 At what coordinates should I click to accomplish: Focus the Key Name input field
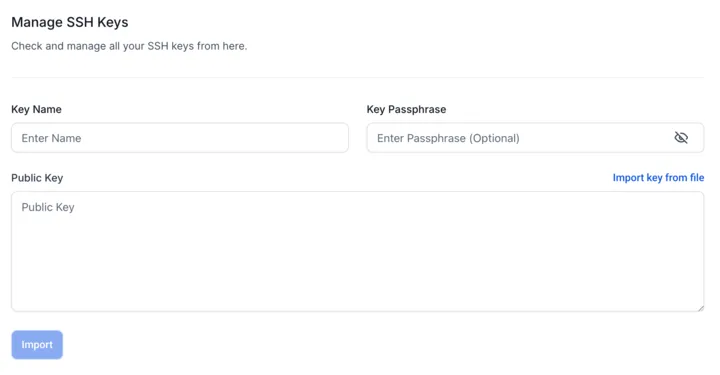(x=180, y=138)
